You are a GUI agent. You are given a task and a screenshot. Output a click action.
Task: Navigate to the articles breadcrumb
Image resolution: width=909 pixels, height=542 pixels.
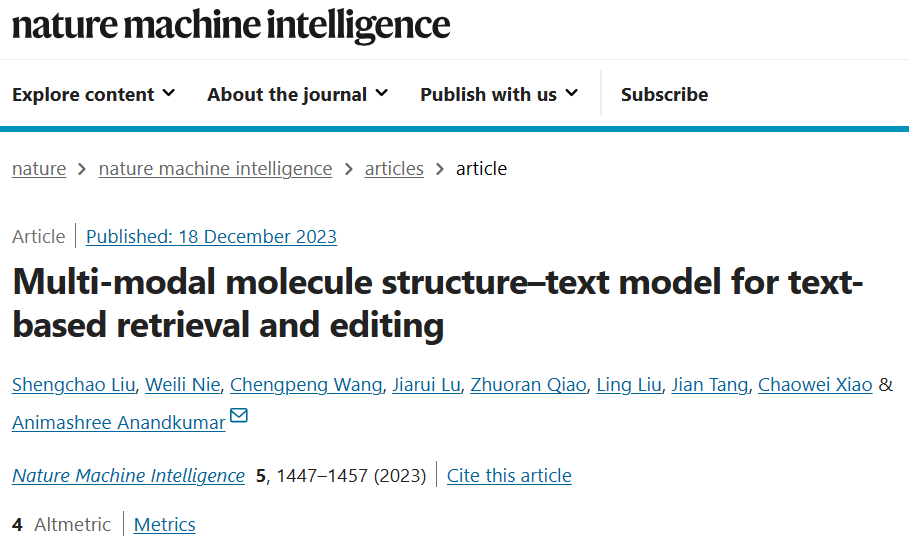[394, 169]
